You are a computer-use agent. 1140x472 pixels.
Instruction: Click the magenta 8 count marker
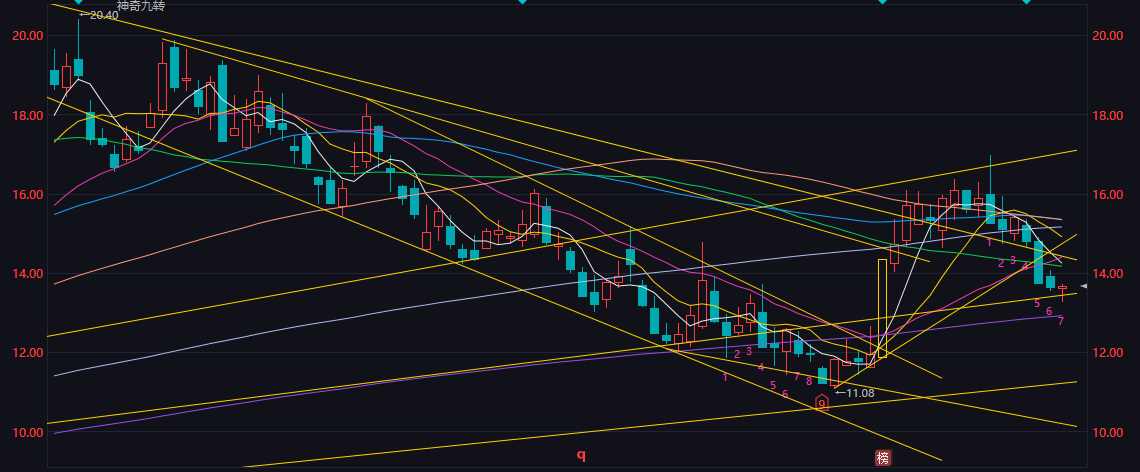click(x=809, y=380)
